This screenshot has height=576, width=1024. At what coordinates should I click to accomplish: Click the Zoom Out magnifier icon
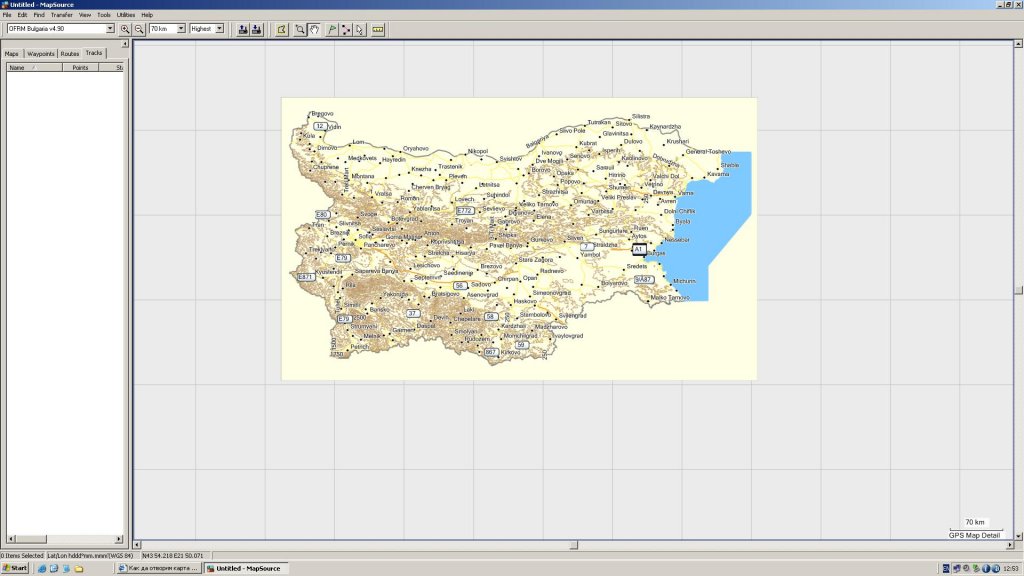point(139,29)
